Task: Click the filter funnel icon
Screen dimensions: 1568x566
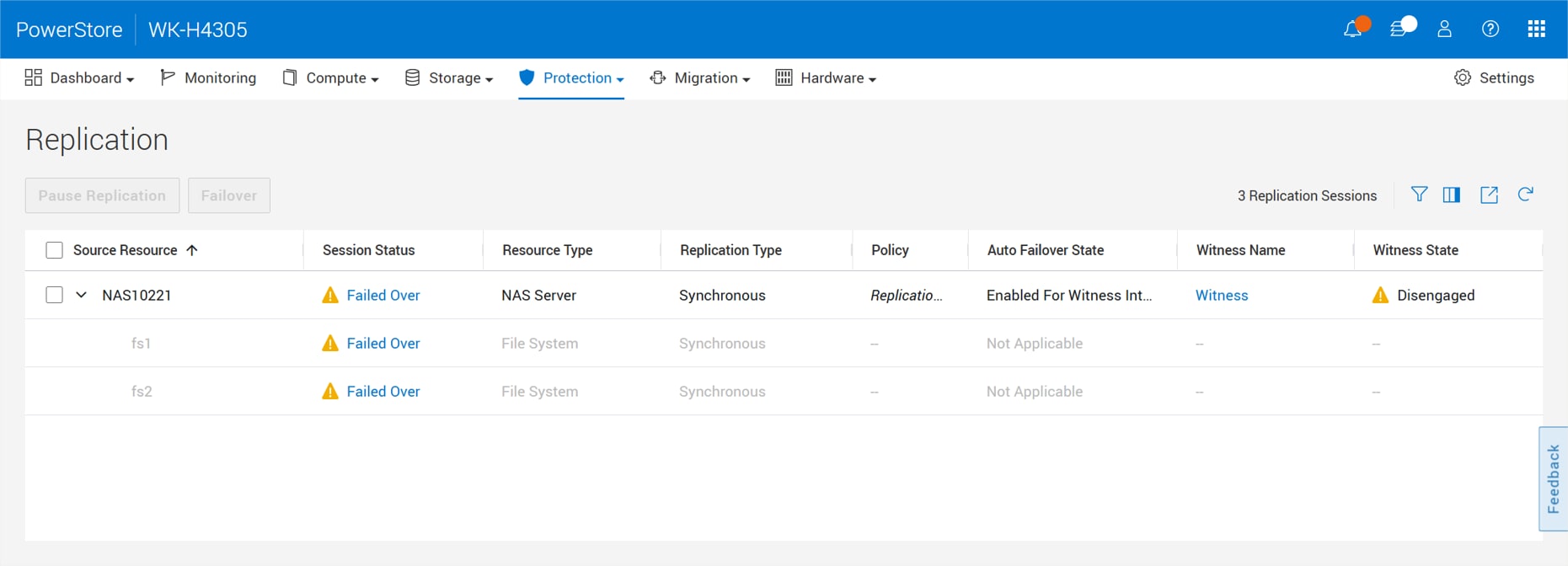Action: [1419, 195]
